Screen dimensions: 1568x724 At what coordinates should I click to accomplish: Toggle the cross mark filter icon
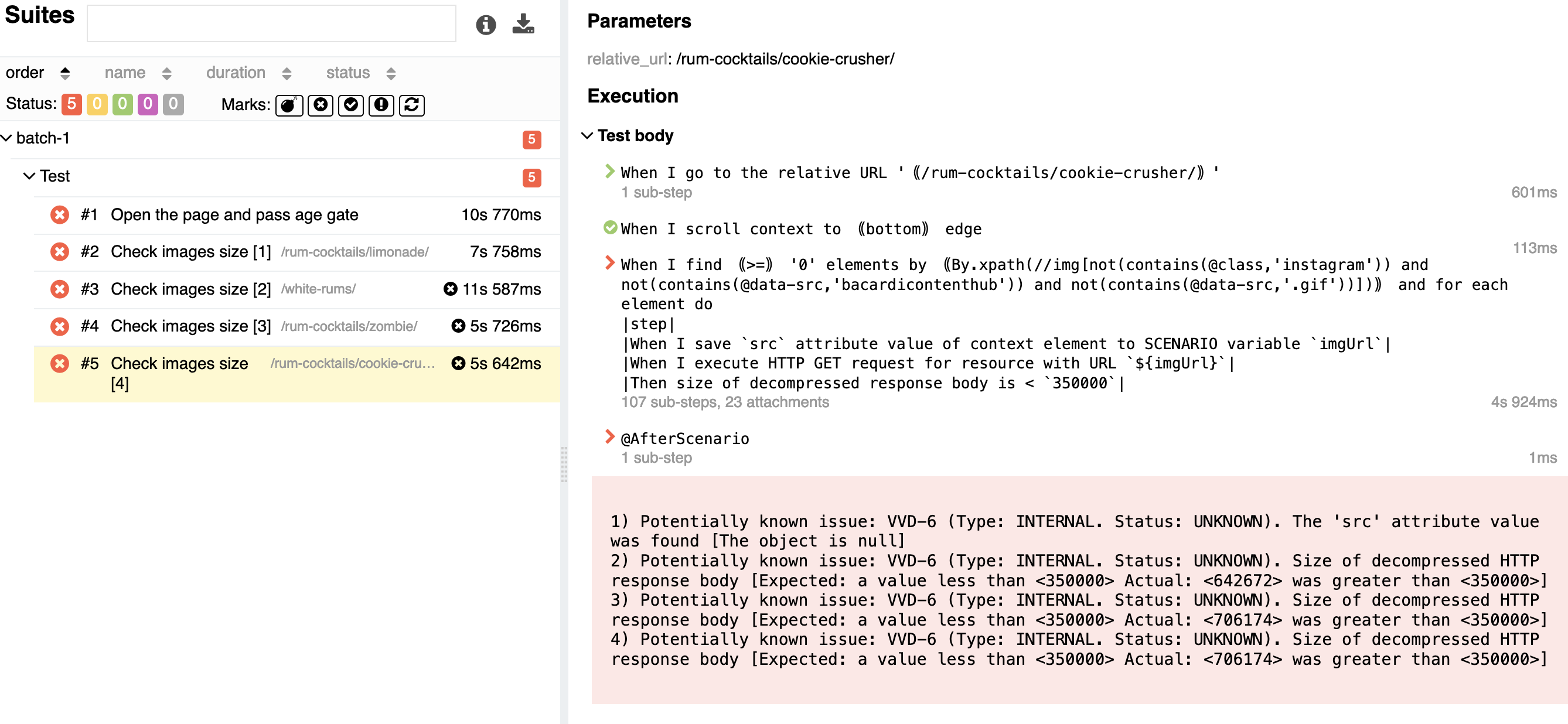[x=320, y=105]
